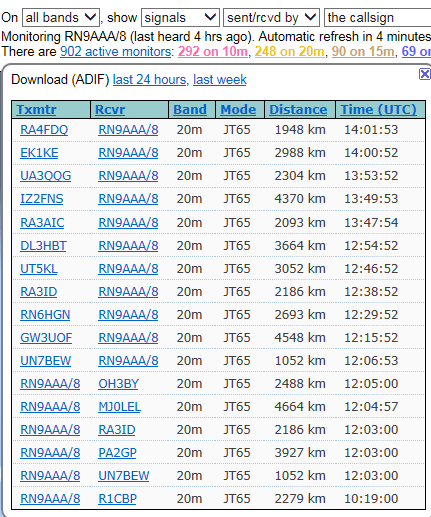Open the 'all bands' dropdown
431x517 pixels.
61,18
